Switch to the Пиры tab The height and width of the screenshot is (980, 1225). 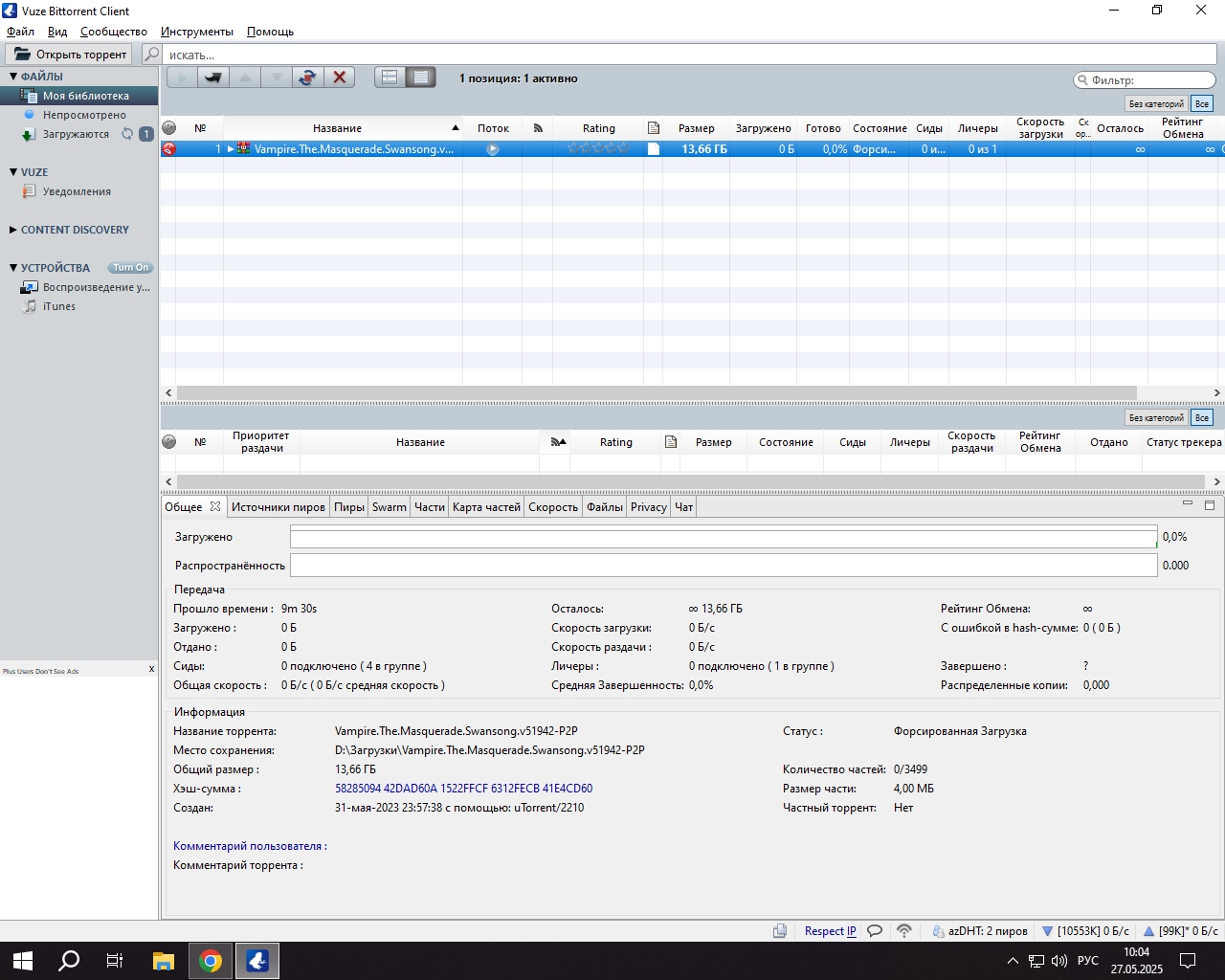click(x=349, y=507)
